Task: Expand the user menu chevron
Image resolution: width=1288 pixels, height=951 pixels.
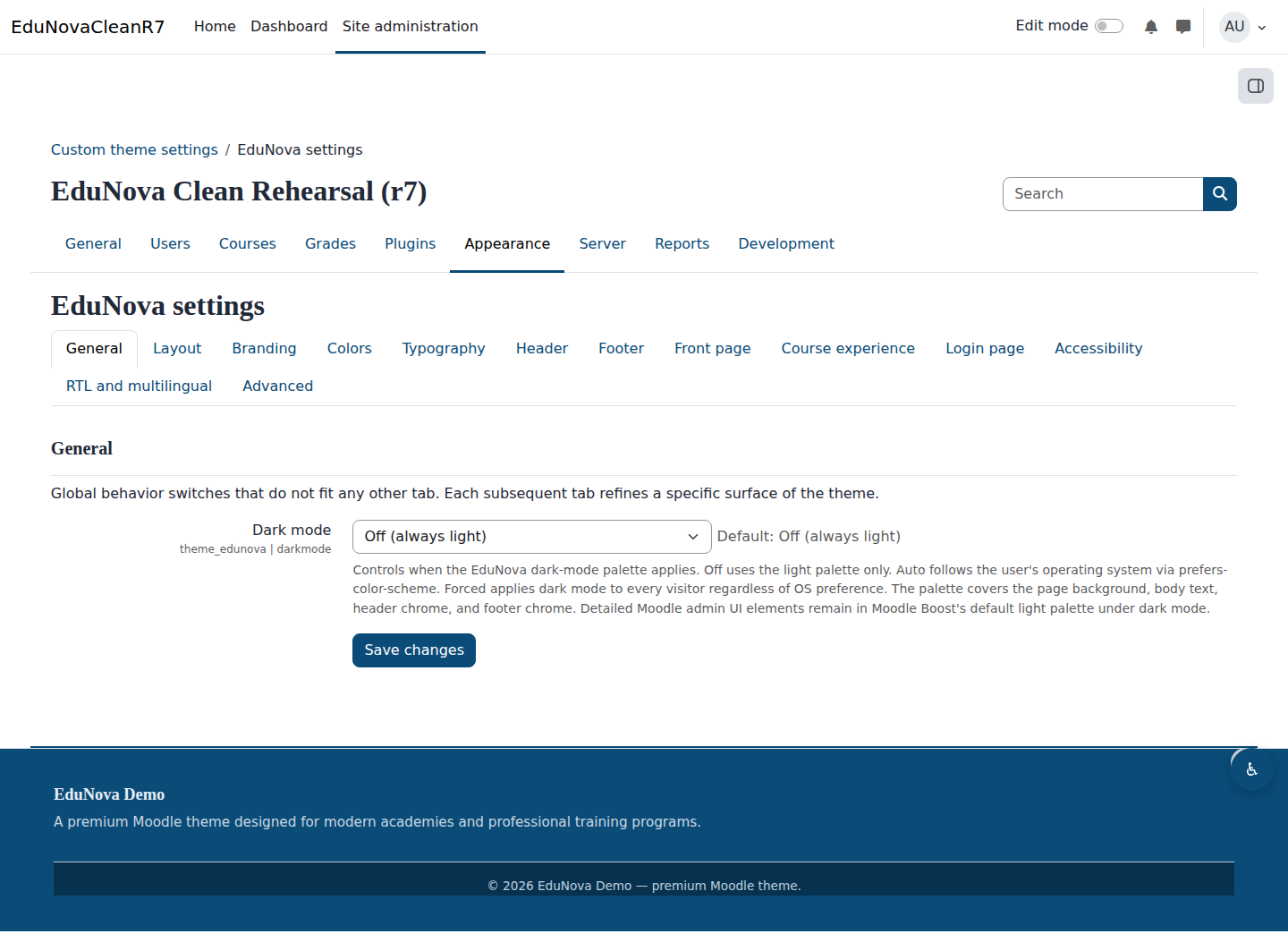Action: pos(1262,28)
